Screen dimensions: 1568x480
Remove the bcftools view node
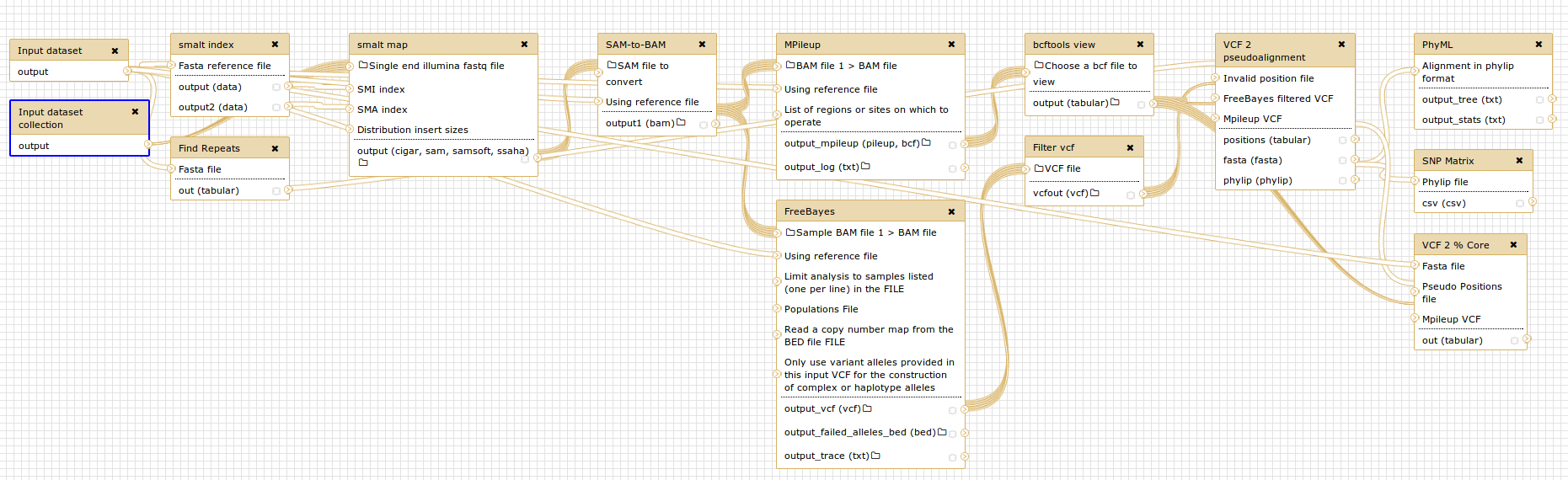point(1140,45)
